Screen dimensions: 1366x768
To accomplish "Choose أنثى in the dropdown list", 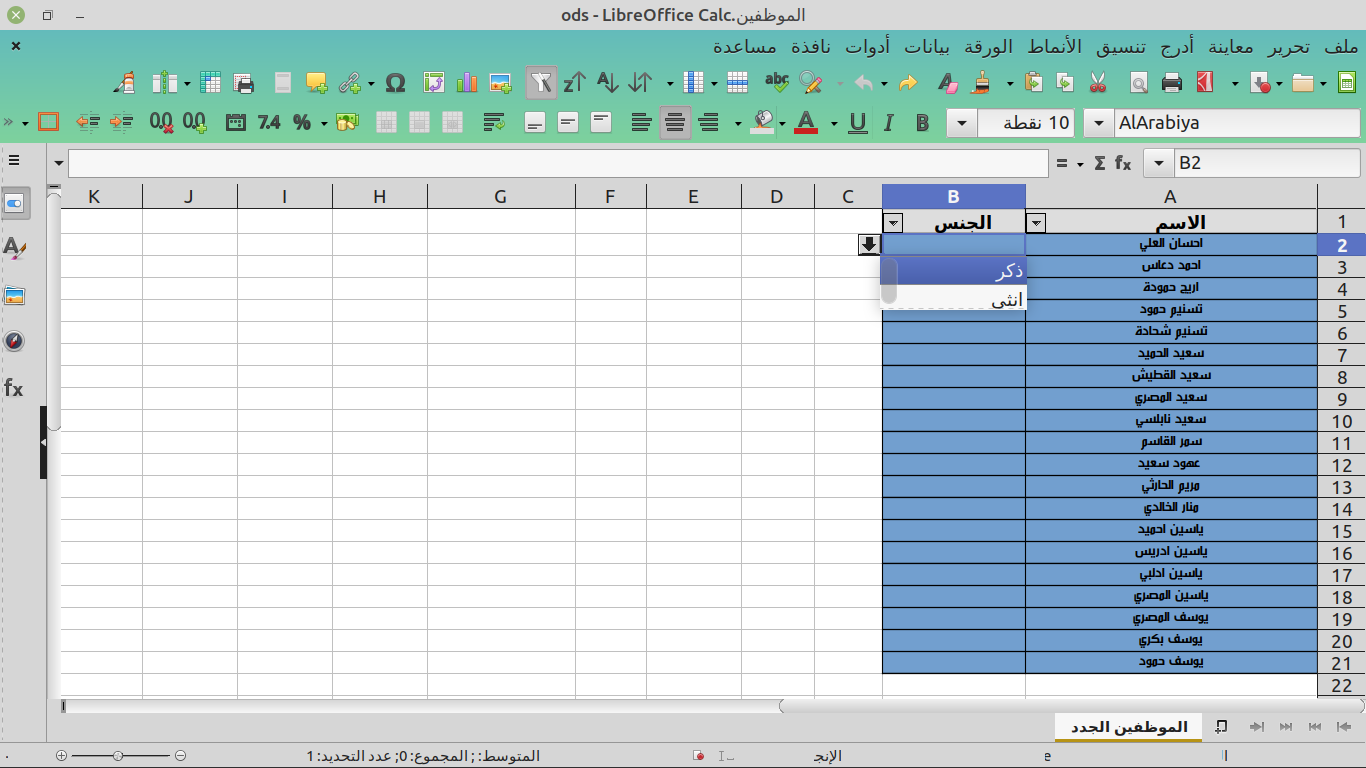I will [x=1006, y=300].
